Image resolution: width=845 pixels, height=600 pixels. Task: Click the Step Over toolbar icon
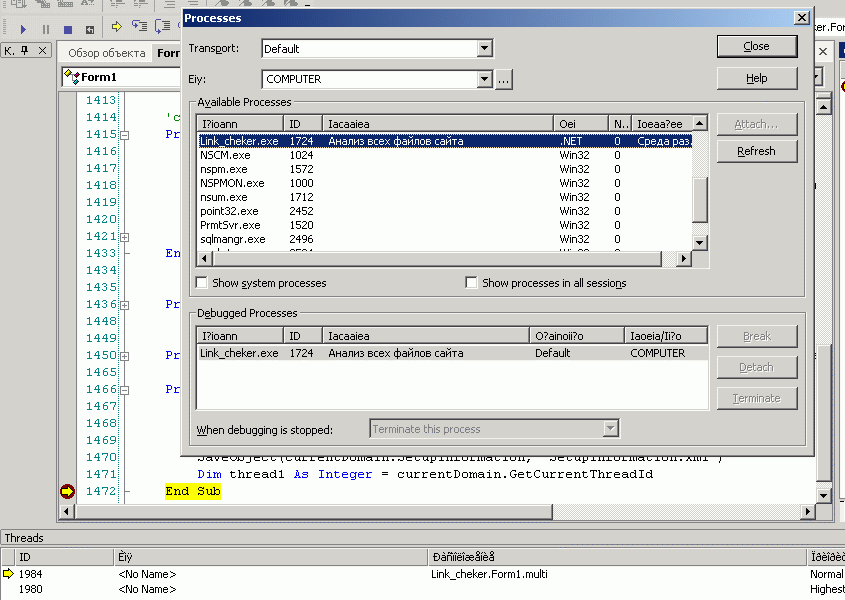click(x=162, y=26)
